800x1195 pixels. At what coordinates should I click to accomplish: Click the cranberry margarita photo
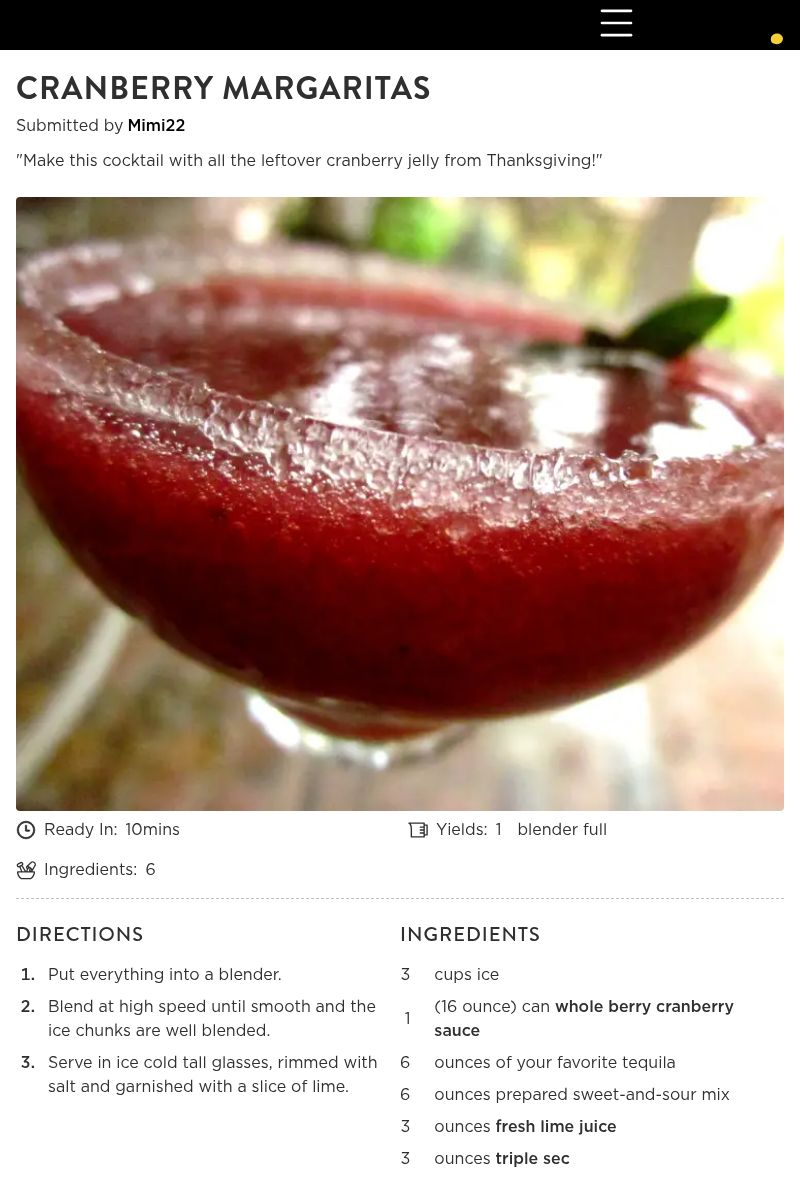(400, 503)
